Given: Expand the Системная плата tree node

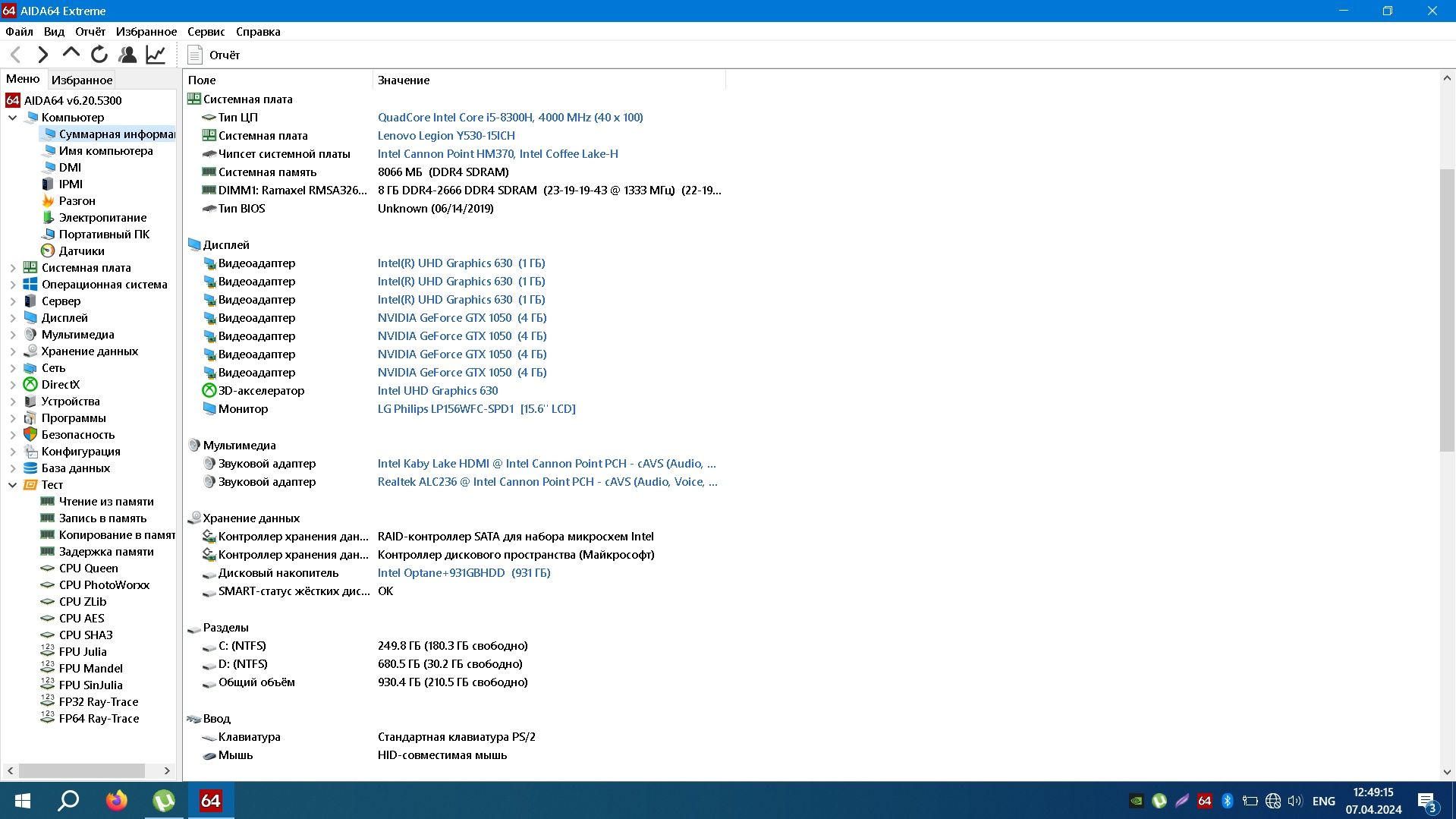Looking at the screenshot, I should [12, 268].
